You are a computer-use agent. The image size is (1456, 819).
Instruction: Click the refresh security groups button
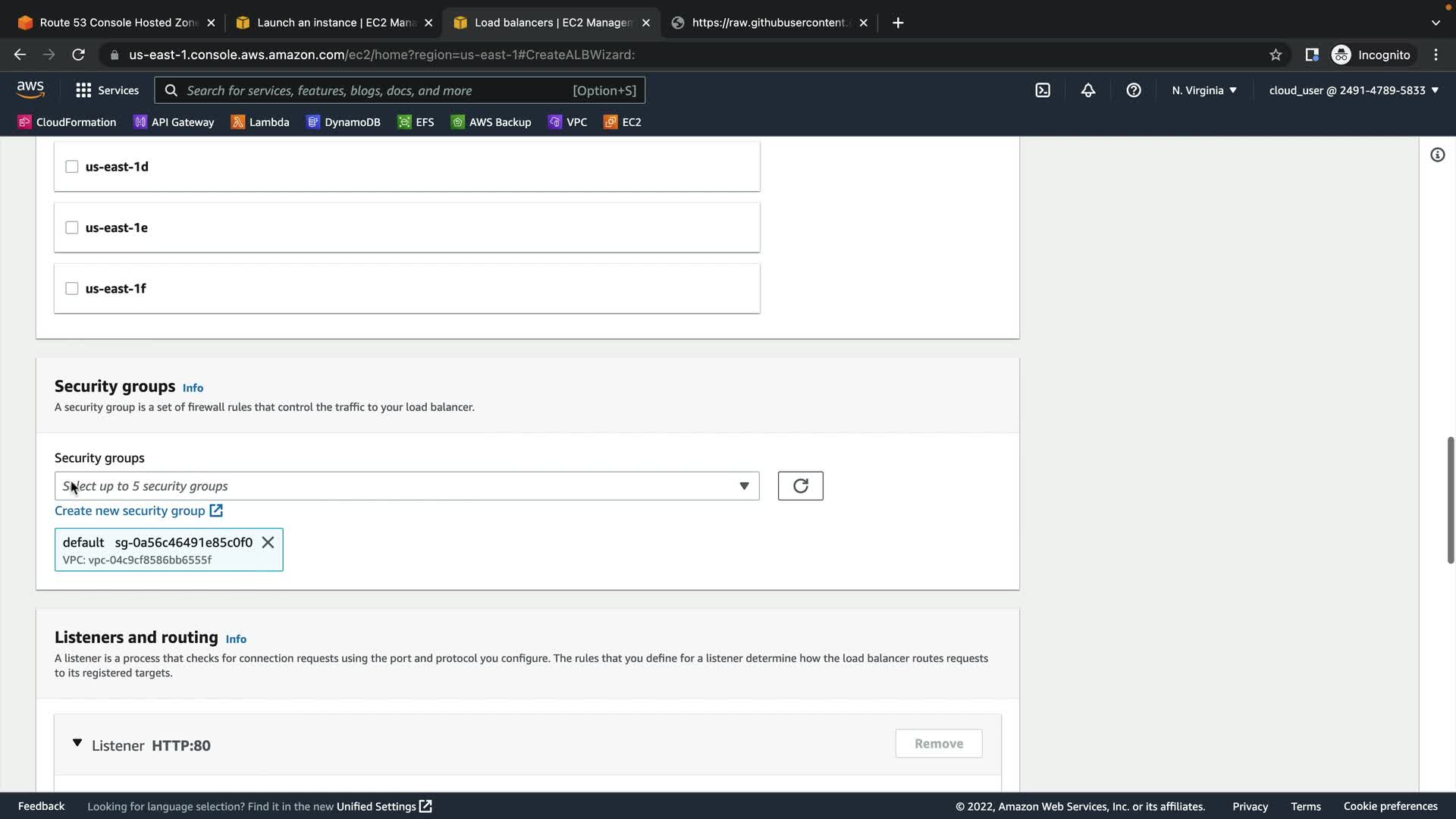tap(800, 486)
